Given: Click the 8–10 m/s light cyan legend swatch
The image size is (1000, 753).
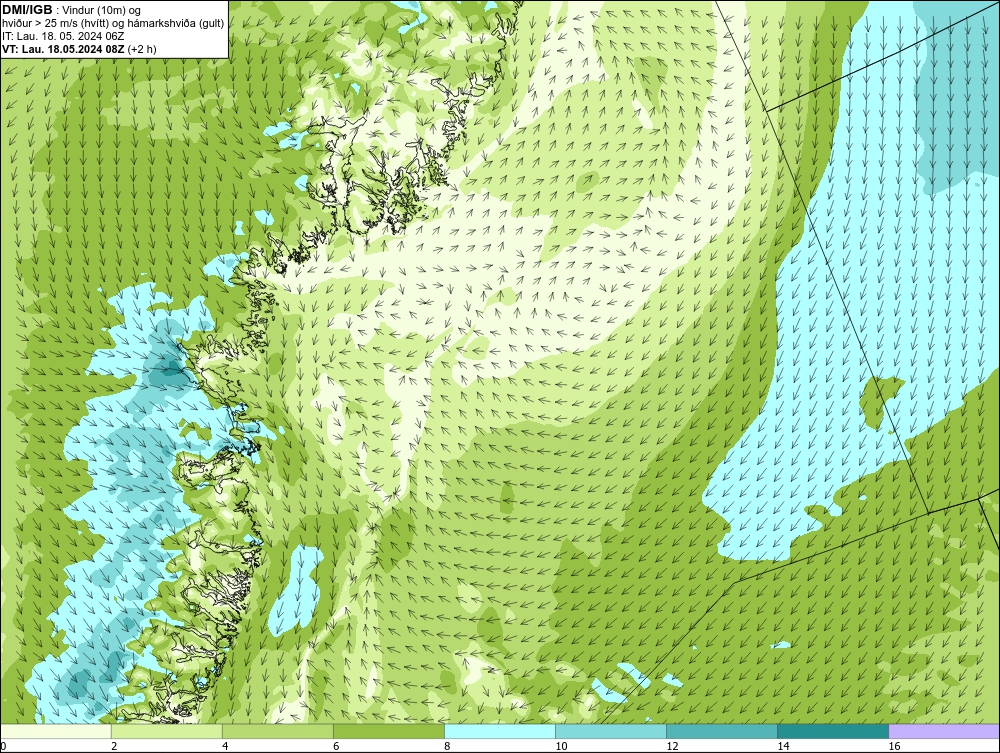Looking at the screenshot, I should (x=499, y=731).
